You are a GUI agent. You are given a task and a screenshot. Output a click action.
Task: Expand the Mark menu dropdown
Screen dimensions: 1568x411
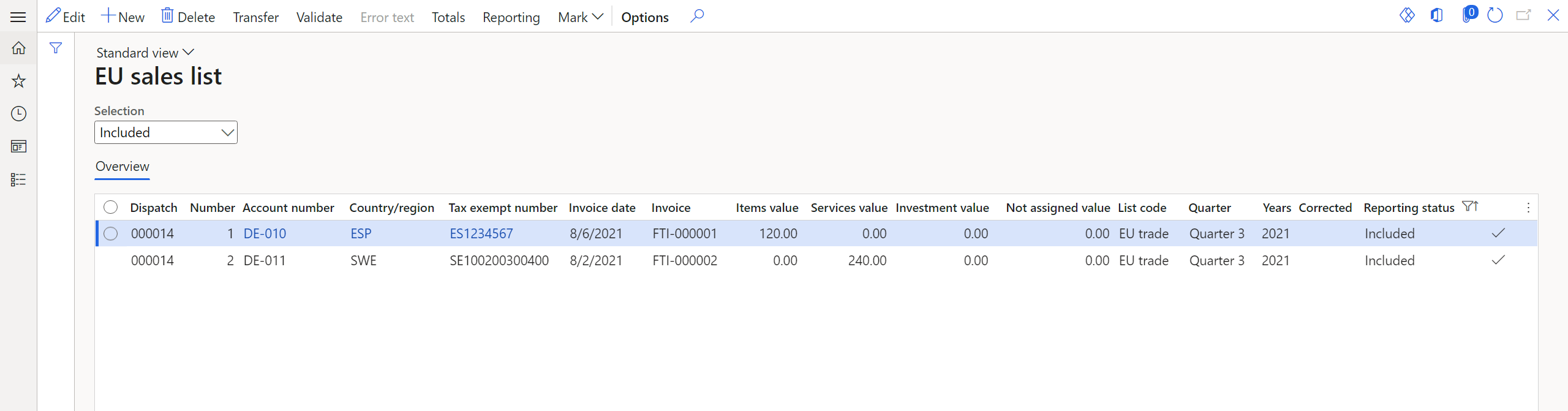pos(580,17)
